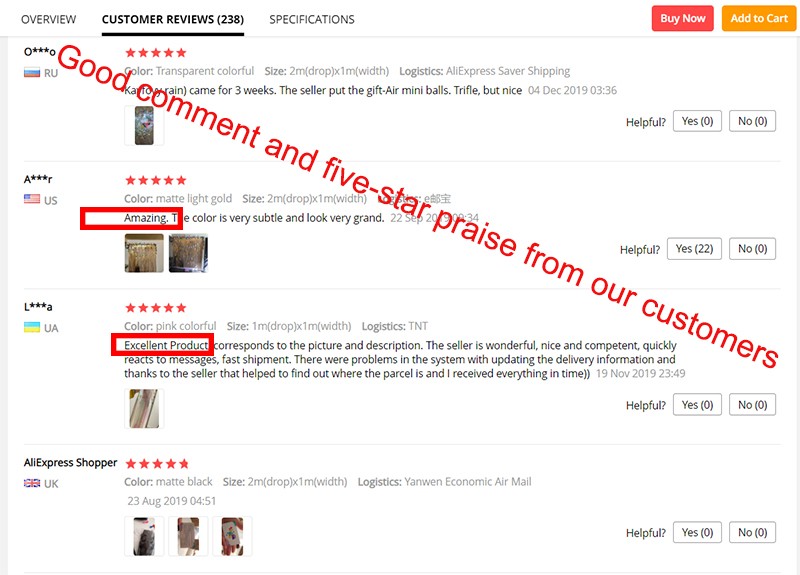Click the Buy Now button
The height and width of the screenshot is (575, 800).
683,18
